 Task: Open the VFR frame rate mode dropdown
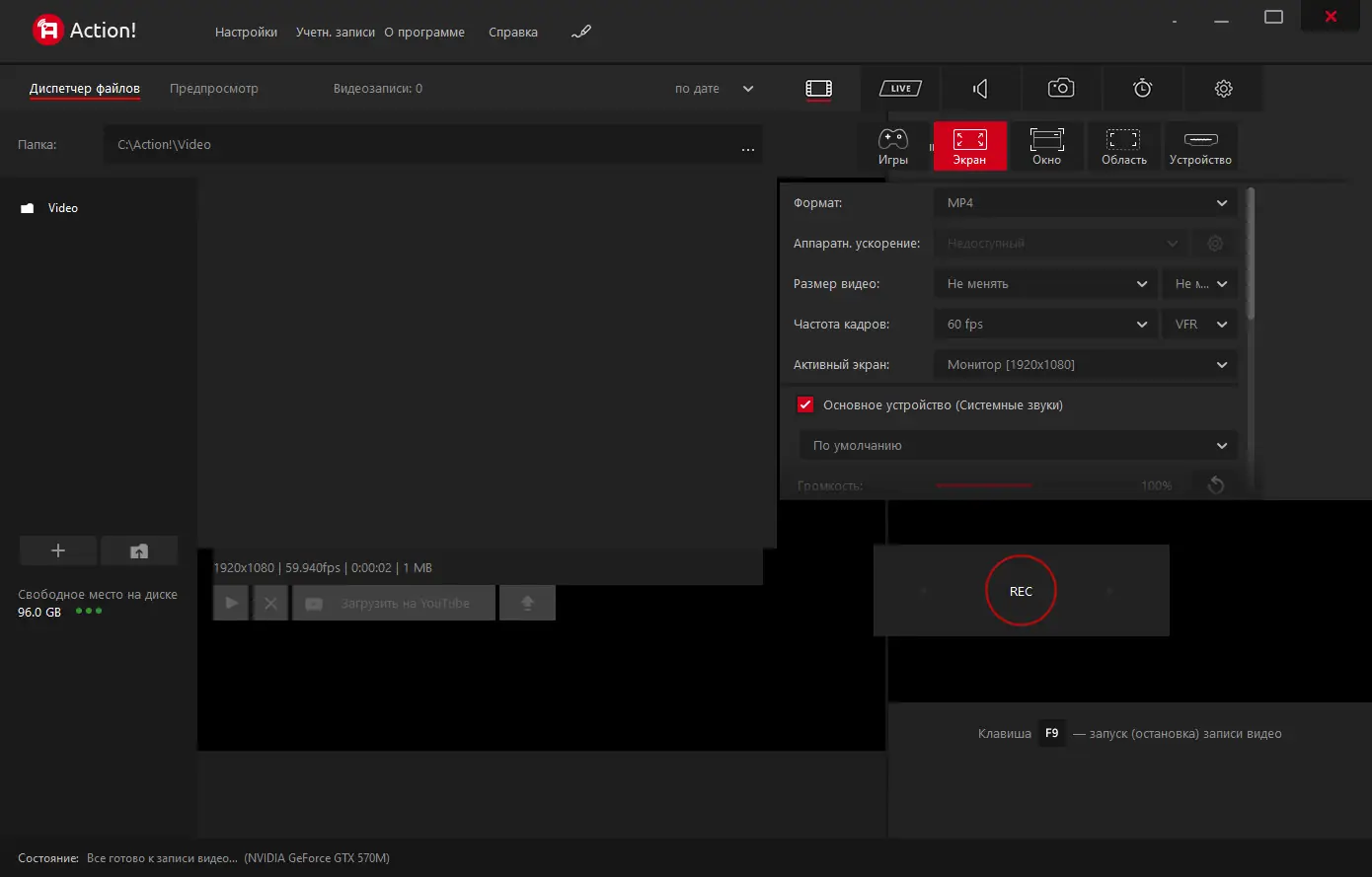point(1199,325)
